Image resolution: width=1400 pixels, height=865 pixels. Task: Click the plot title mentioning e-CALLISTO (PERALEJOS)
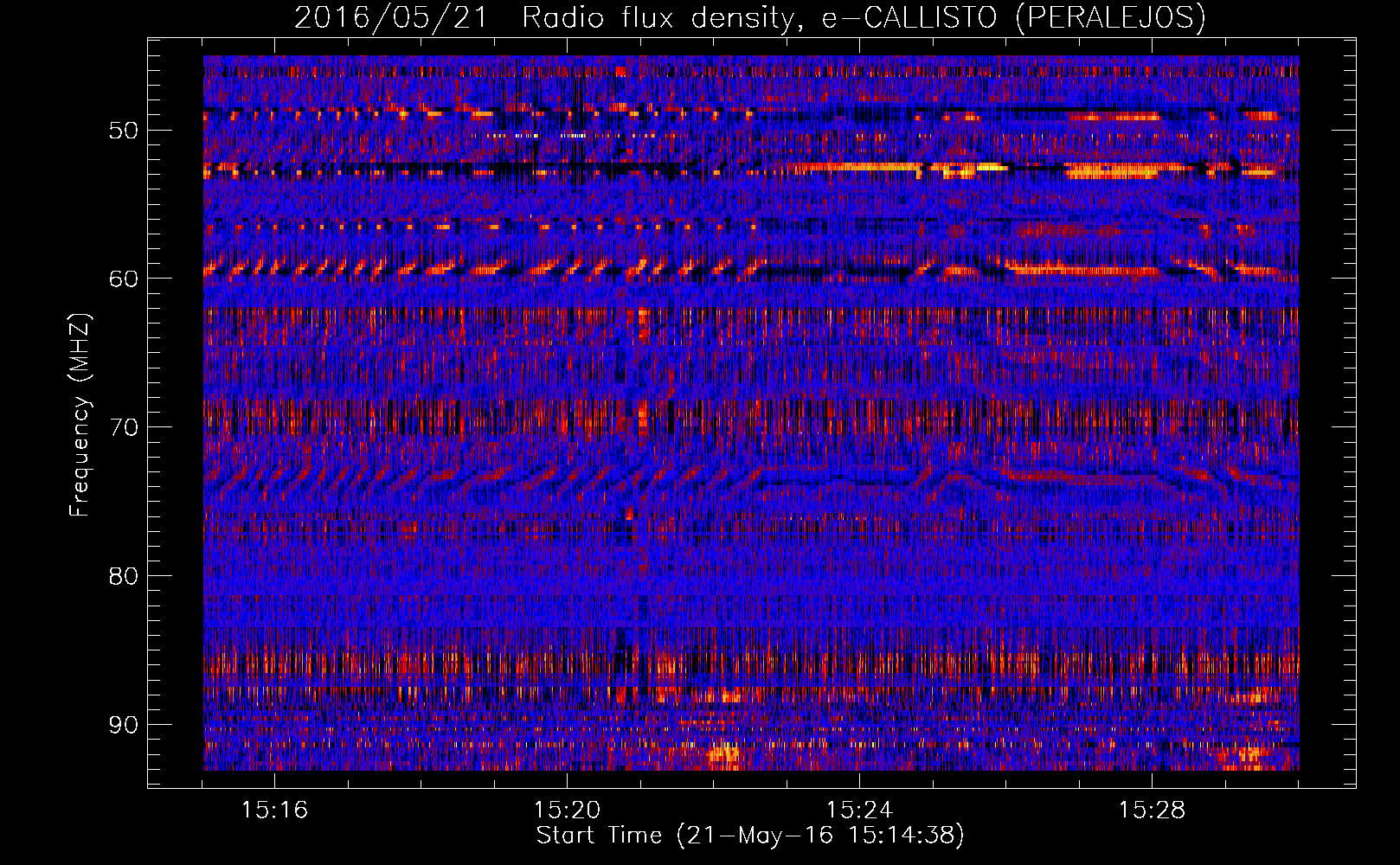(x=749, y=17)
